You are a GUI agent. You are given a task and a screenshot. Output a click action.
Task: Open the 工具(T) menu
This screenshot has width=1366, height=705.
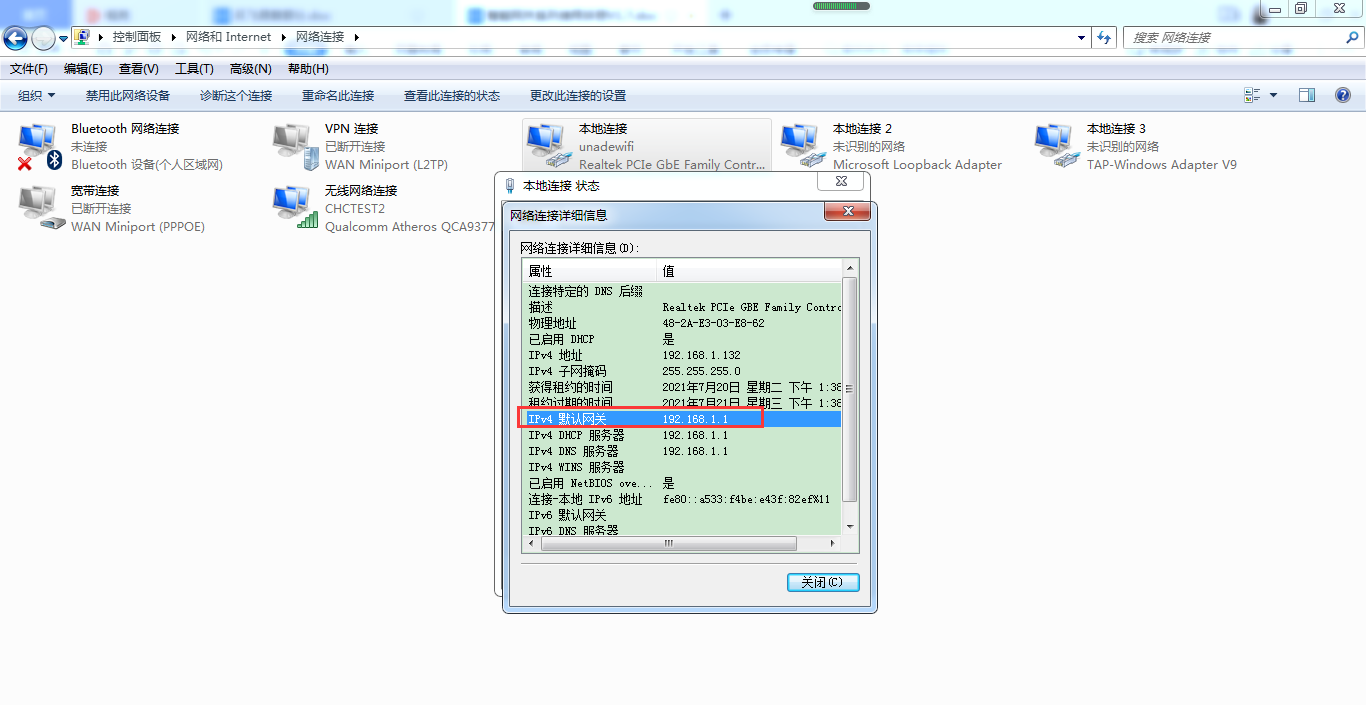tap(194, 69)
